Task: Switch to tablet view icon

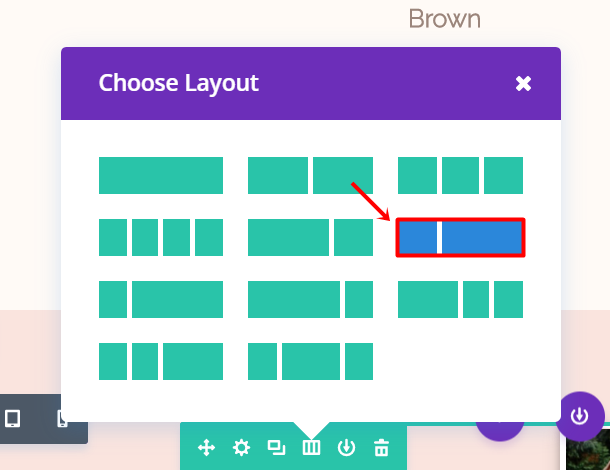Action: 13,418
